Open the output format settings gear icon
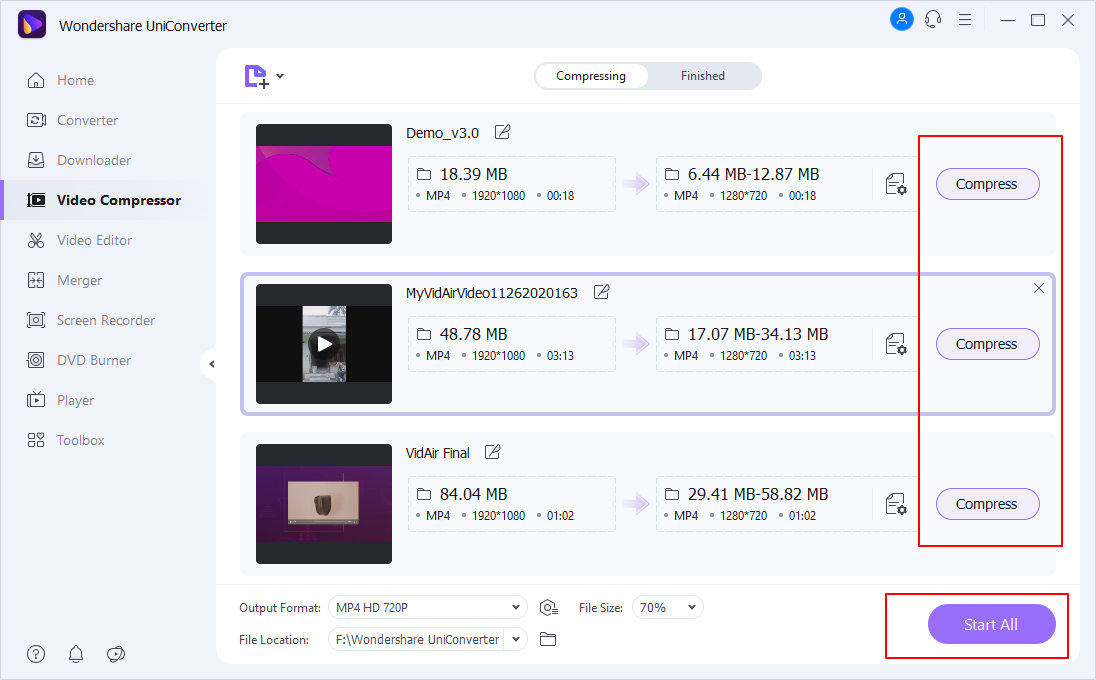1096x680 pixels. (x=549, y=608)
